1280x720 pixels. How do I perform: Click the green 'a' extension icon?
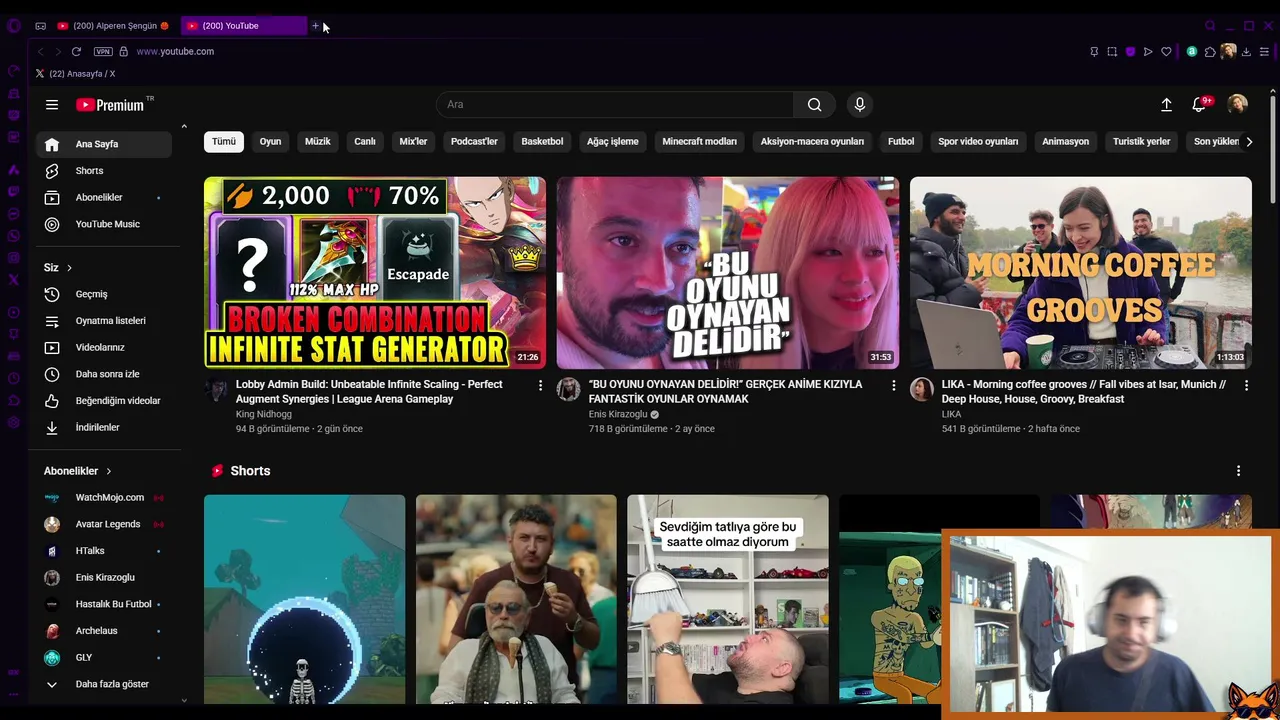(x=1192, y=51)
